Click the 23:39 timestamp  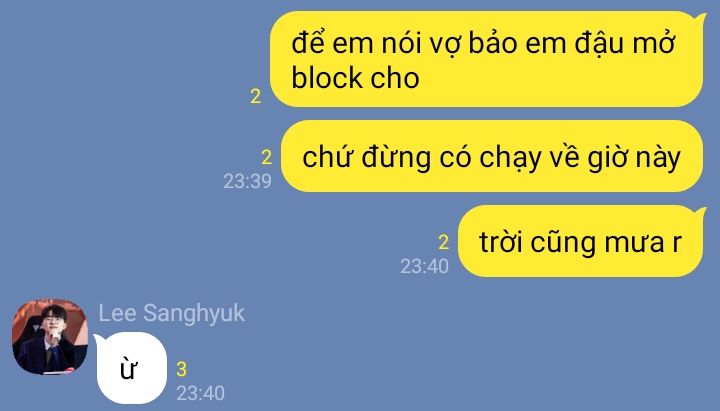pos(248,181)
